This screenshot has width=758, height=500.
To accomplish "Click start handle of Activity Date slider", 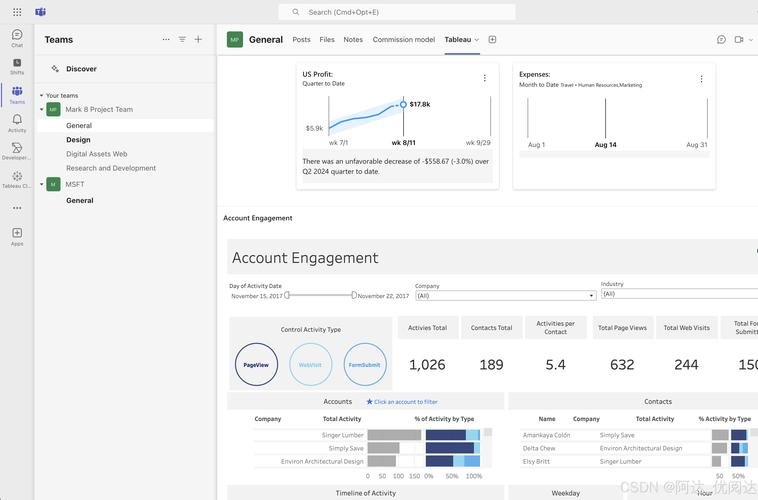I will click(x=287, y=295).
